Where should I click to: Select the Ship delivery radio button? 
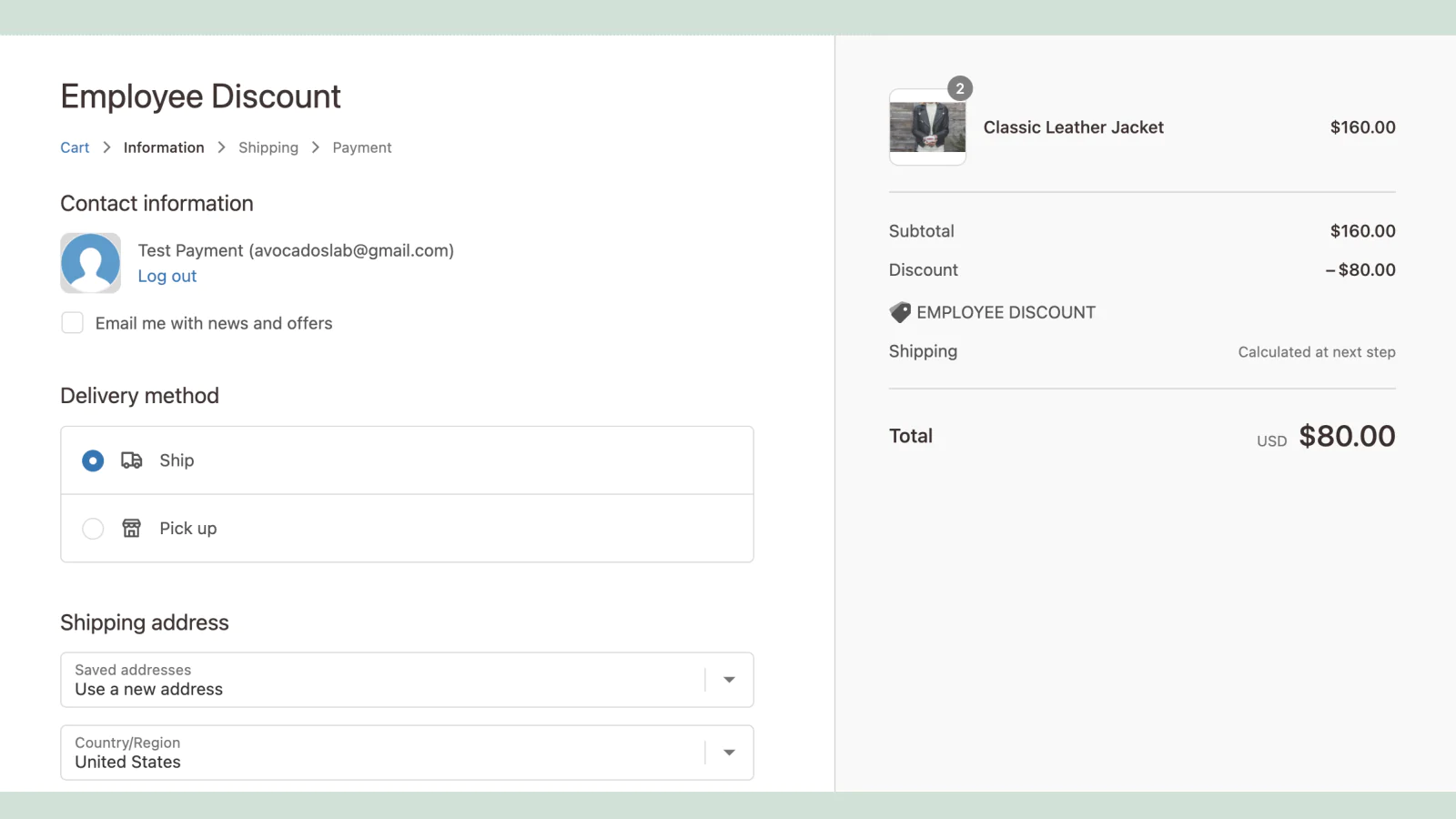[x=93, y=460]
